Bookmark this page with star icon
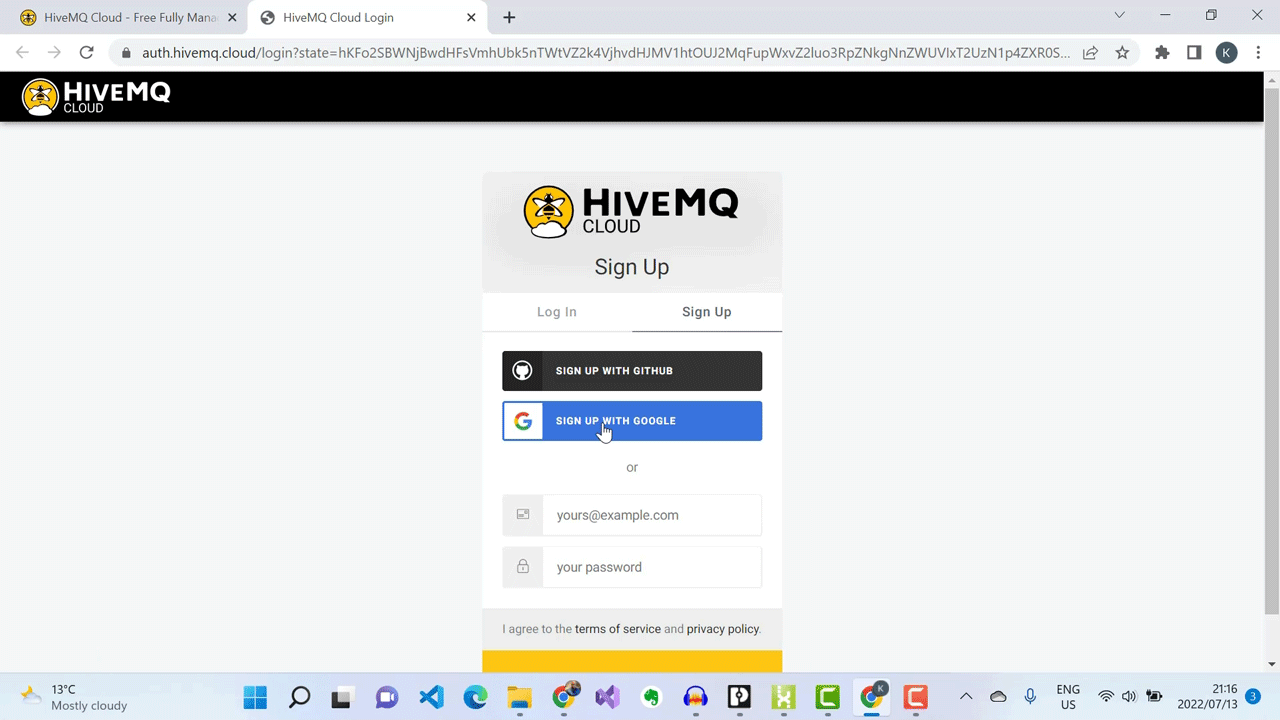This screenshot has width=1280, height=720. pyautogui.click(x=1122, y=53)
